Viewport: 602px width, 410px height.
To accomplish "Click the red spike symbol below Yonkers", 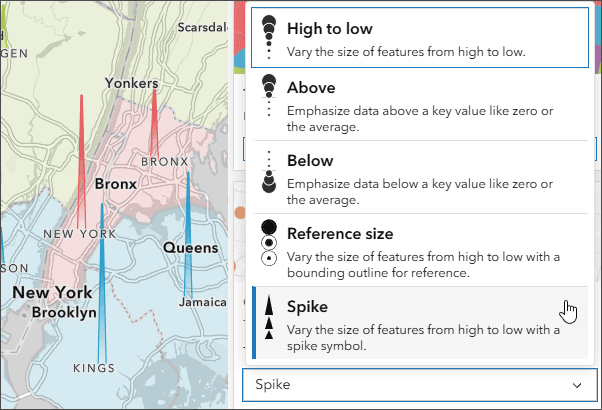I will tap(155, 125).
